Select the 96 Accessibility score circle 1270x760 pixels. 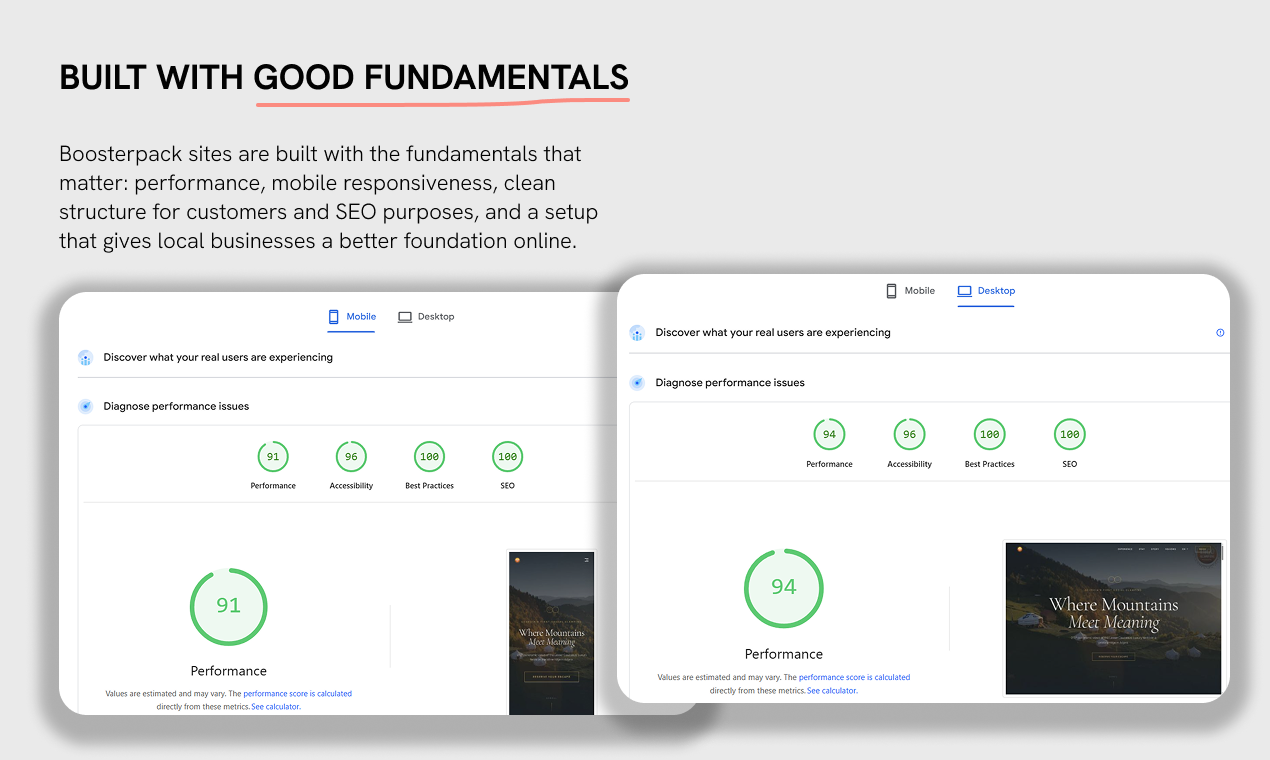tap(909, 434)
